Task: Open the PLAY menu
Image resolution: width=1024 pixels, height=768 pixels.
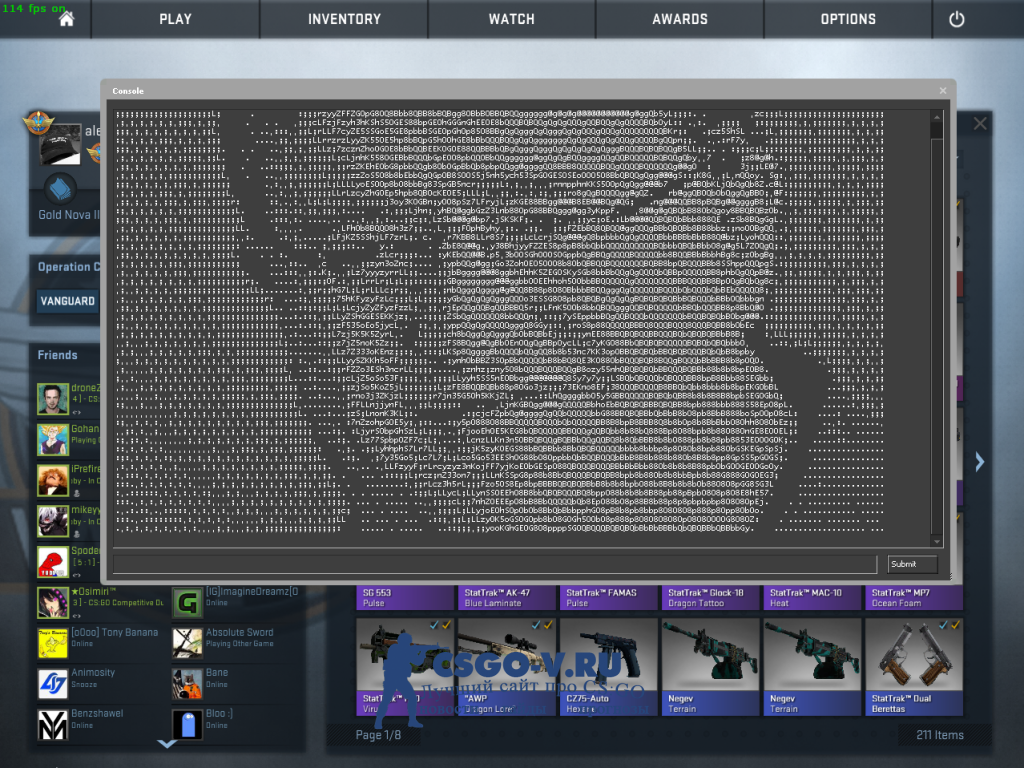Action: click(x=175, y=19)
